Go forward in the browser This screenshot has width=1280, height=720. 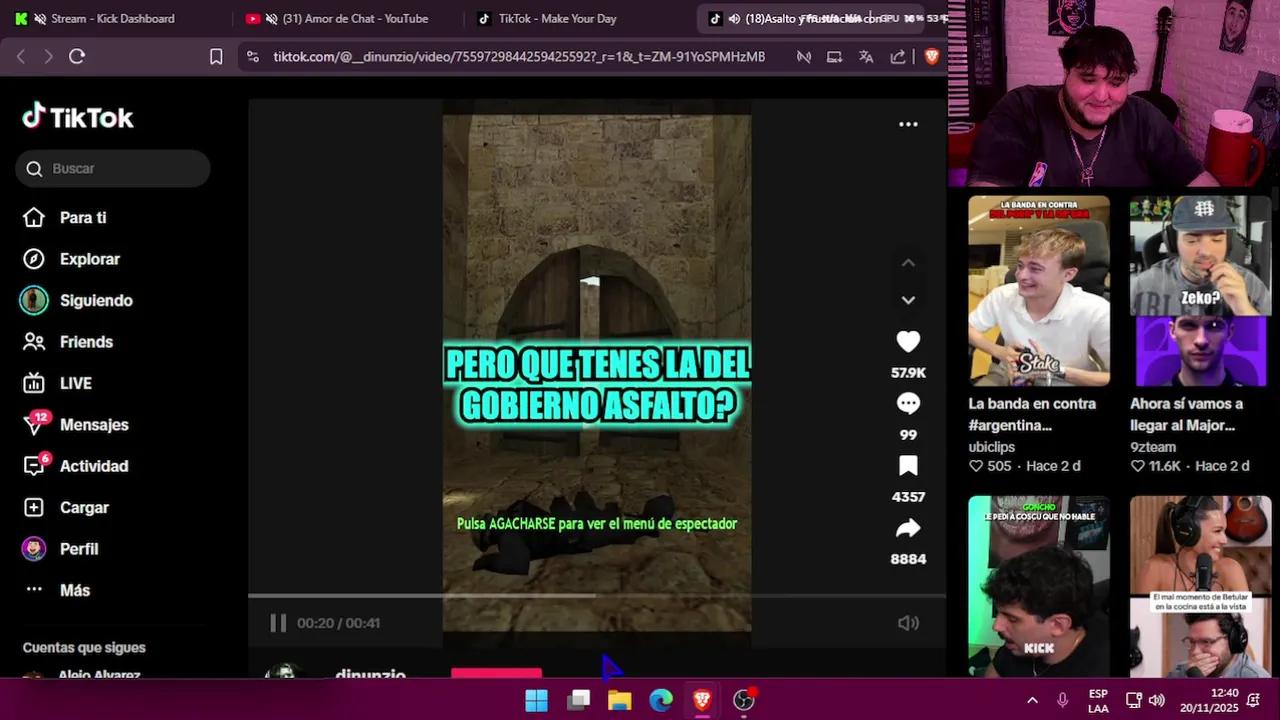[48, 57]
